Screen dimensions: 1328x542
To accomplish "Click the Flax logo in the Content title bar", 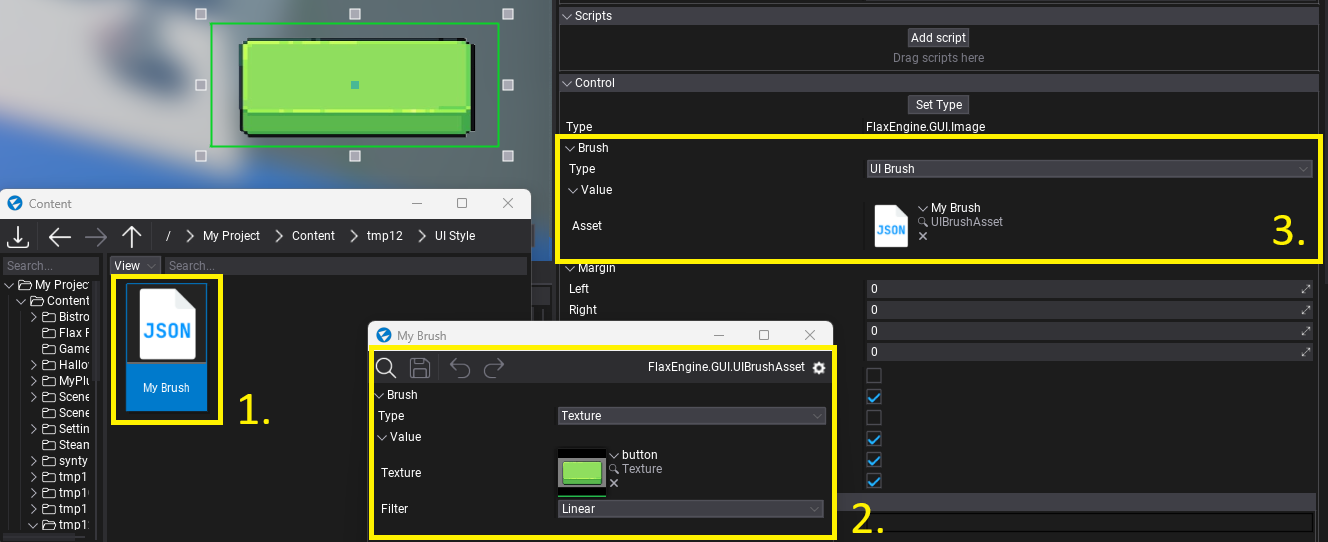I will coord(15,203).
